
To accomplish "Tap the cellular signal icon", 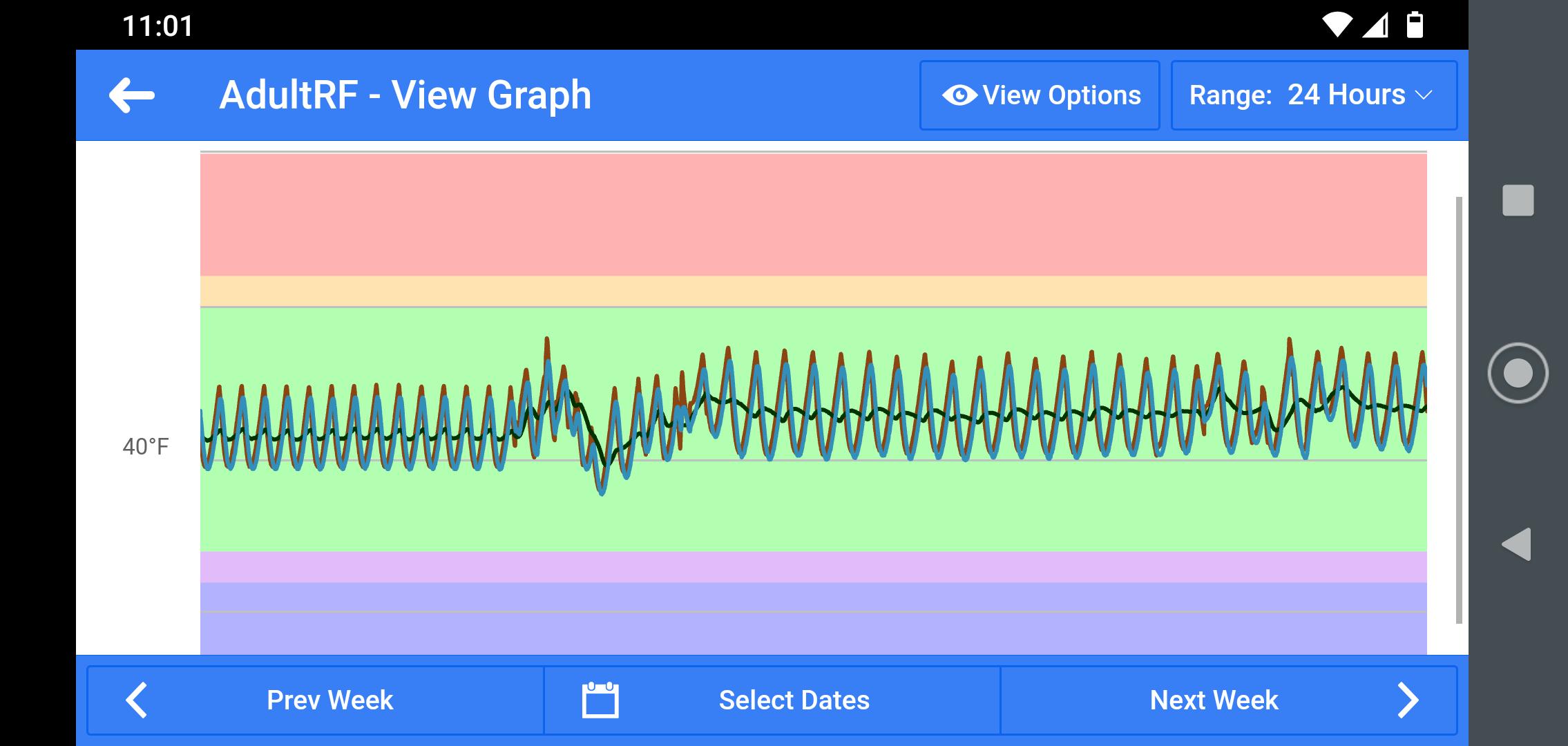I will click(x=1375, y=25).
